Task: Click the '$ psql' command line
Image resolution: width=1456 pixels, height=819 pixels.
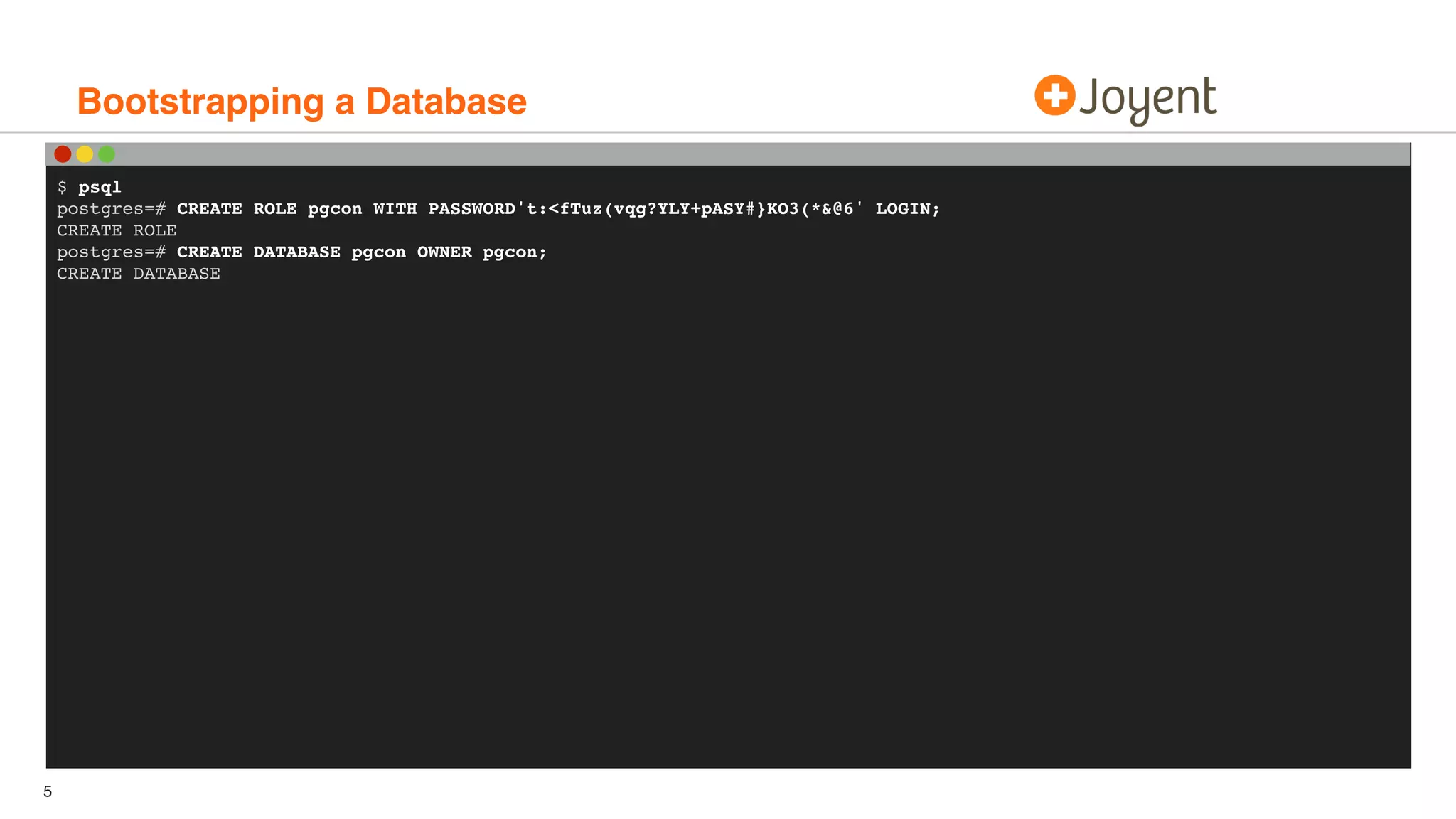Action: click(x=90, y=187)
